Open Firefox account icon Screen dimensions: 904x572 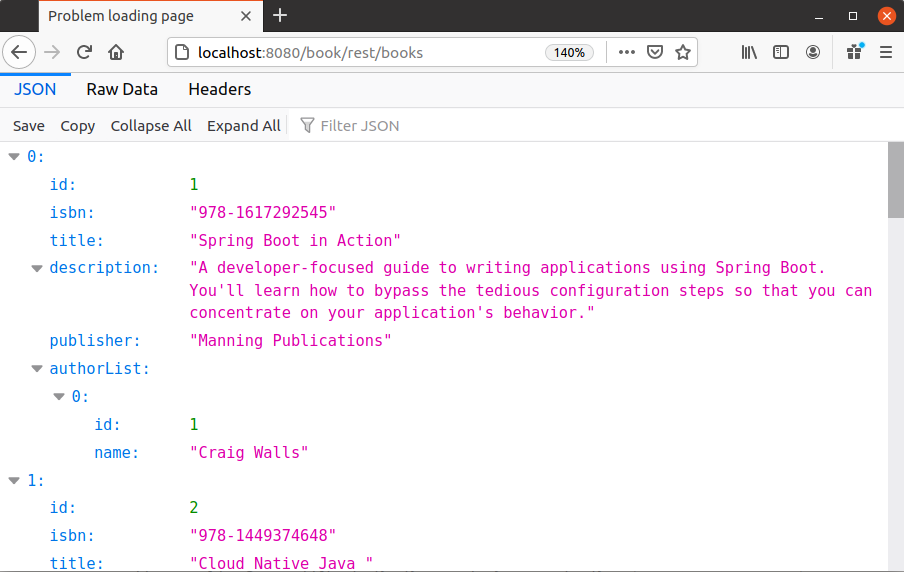pyautogui.click(x=813, y=52)
